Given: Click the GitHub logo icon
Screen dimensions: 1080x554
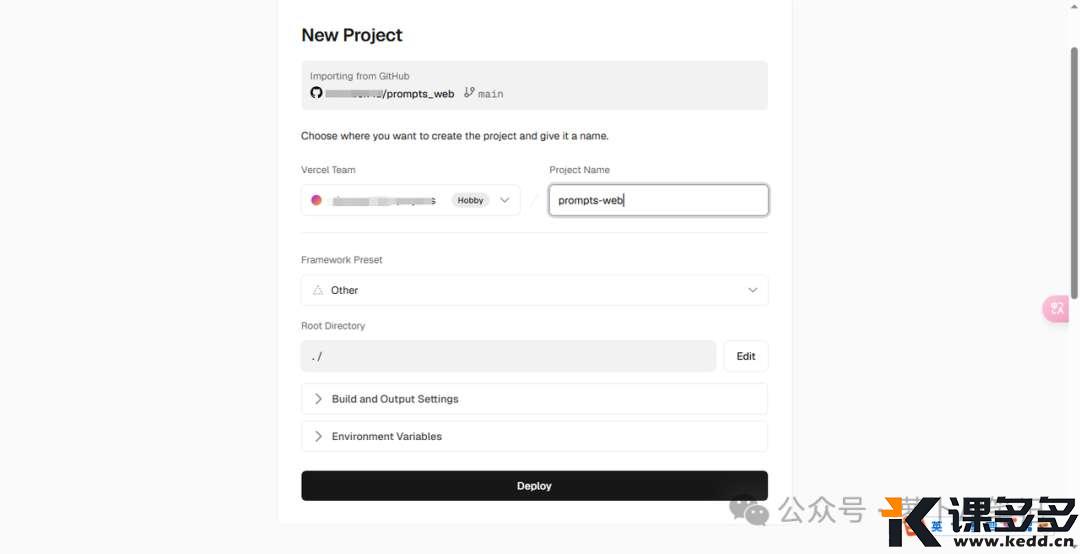Looking at the screenshot, I should [316, 93].
